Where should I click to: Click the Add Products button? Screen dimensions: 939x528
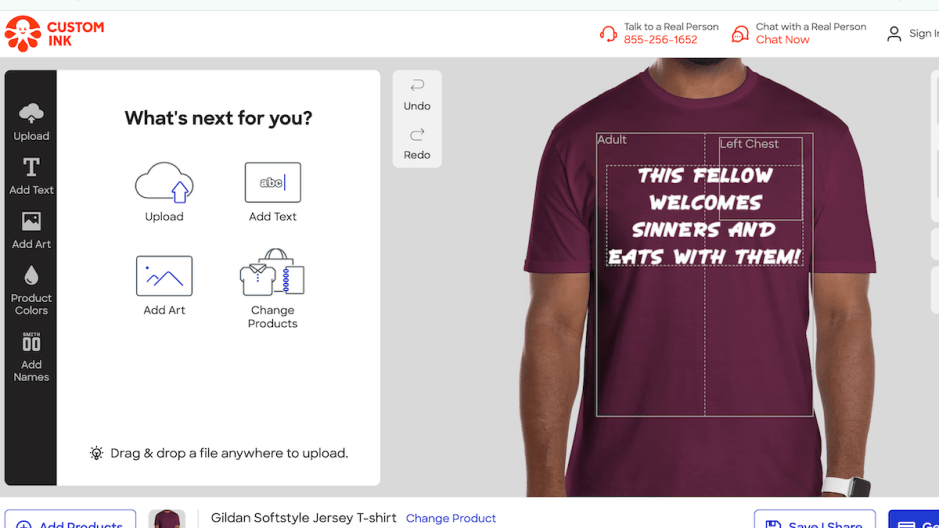70,521
